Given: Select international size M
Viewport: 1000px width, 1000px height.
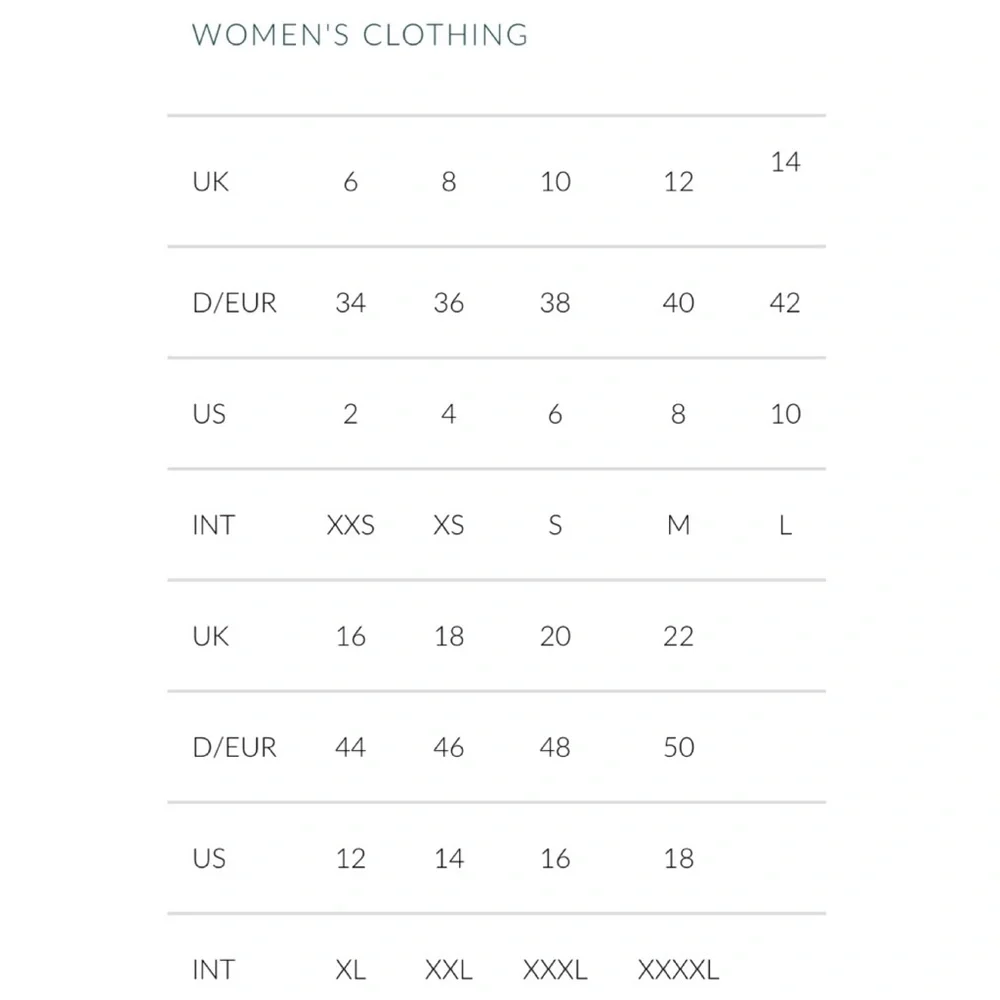Looking at the screenshot, I should coord(678,525).
